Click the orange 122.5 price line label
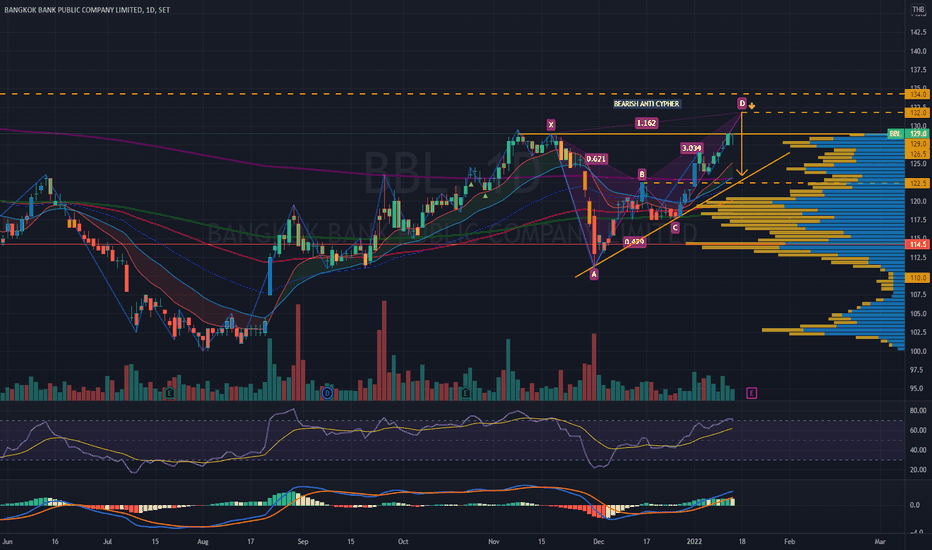932x550 pixels. pyautogui.click(x=918, y=183)
